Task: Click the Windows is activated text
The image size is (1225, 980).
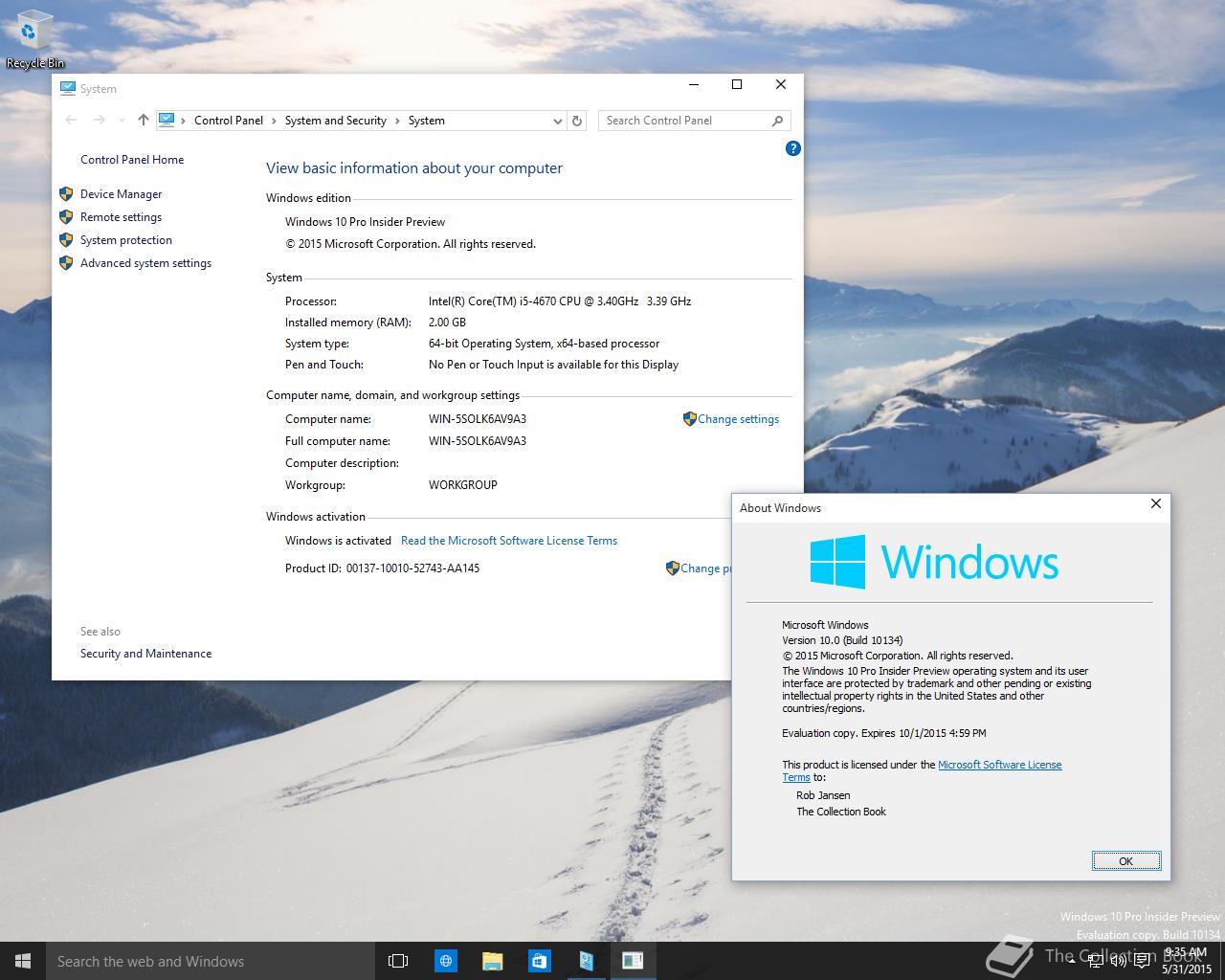Action: click(339, 541)
